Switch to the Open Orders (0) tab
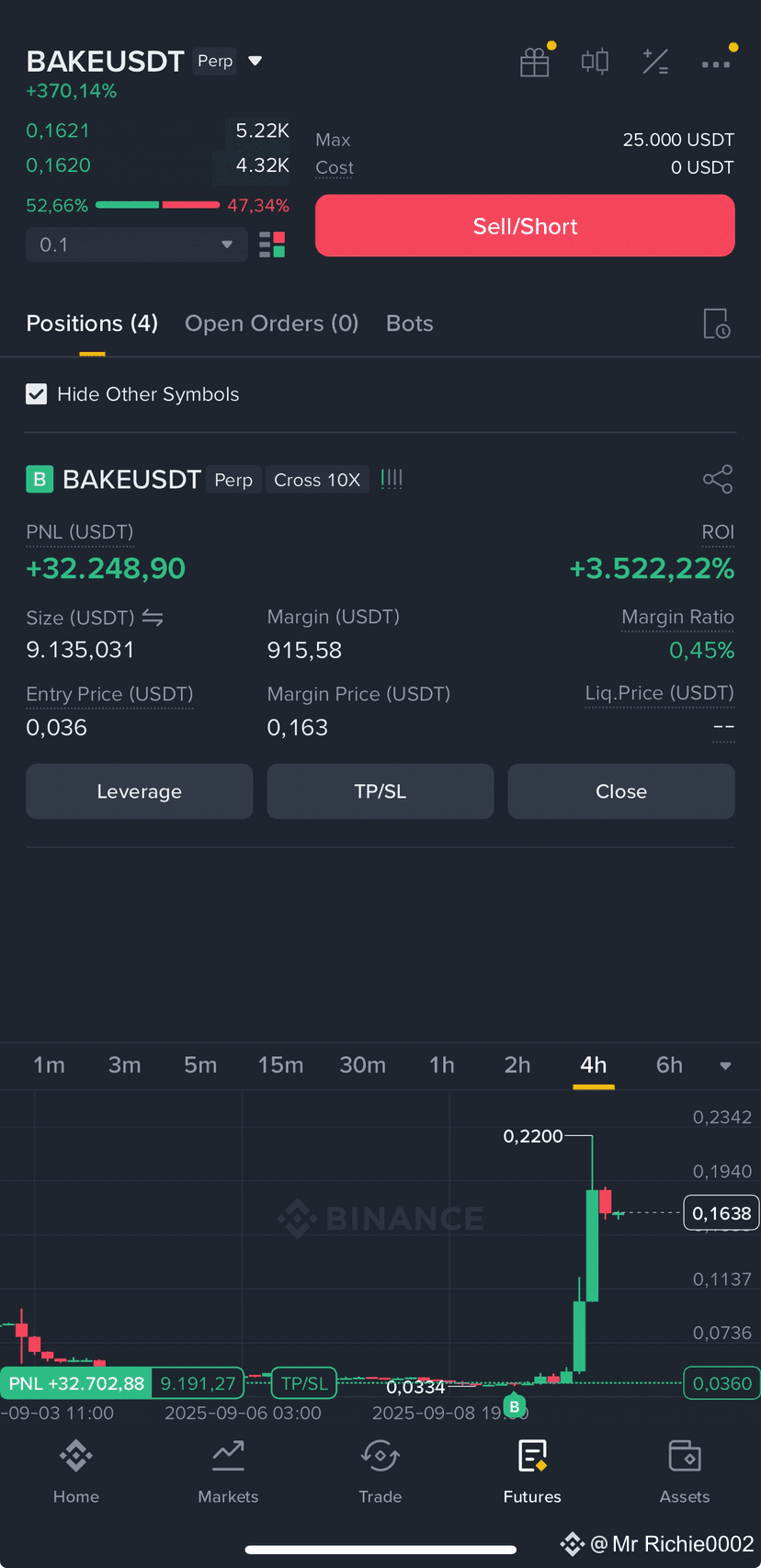The image size is (761, 1568). 271,324
